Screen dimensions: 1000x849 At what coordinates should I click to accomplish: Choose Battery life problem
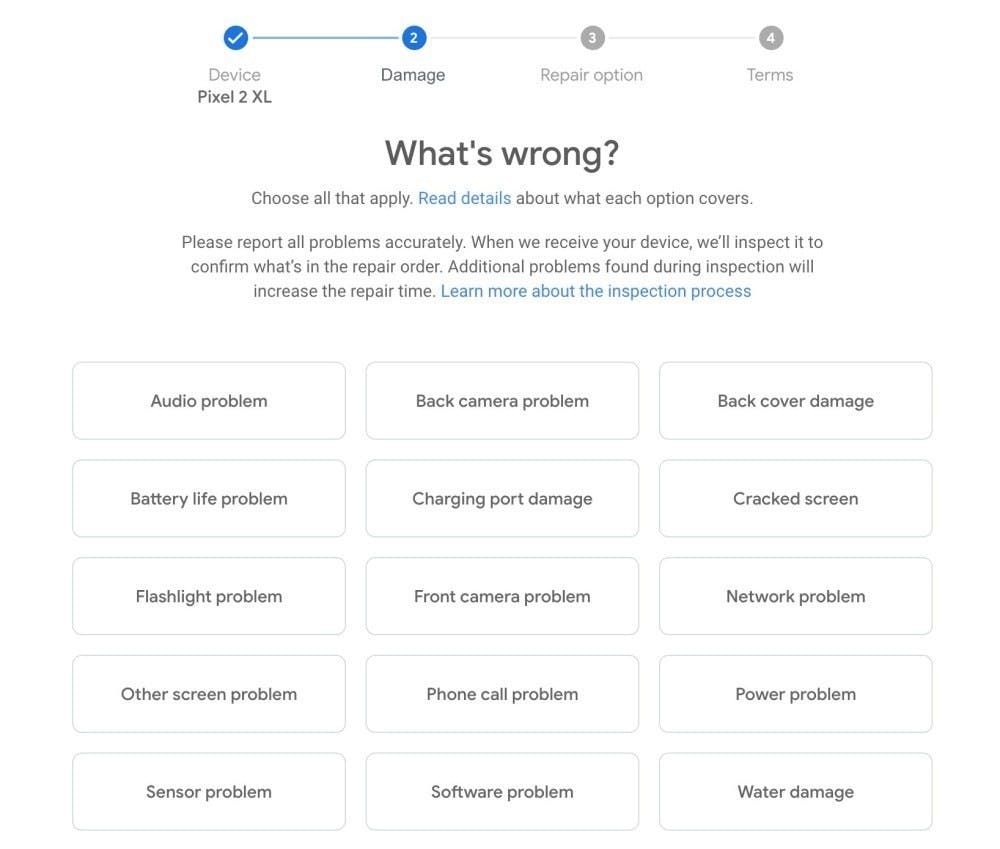pyautogui.click(x=209, y=499)
